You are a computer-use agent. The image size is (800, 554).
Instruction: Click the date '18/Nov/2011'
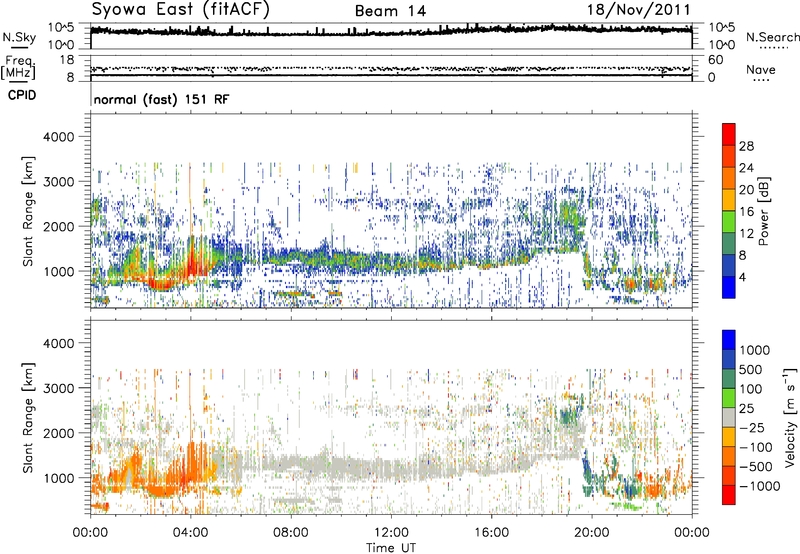click(x=638, y=10)
